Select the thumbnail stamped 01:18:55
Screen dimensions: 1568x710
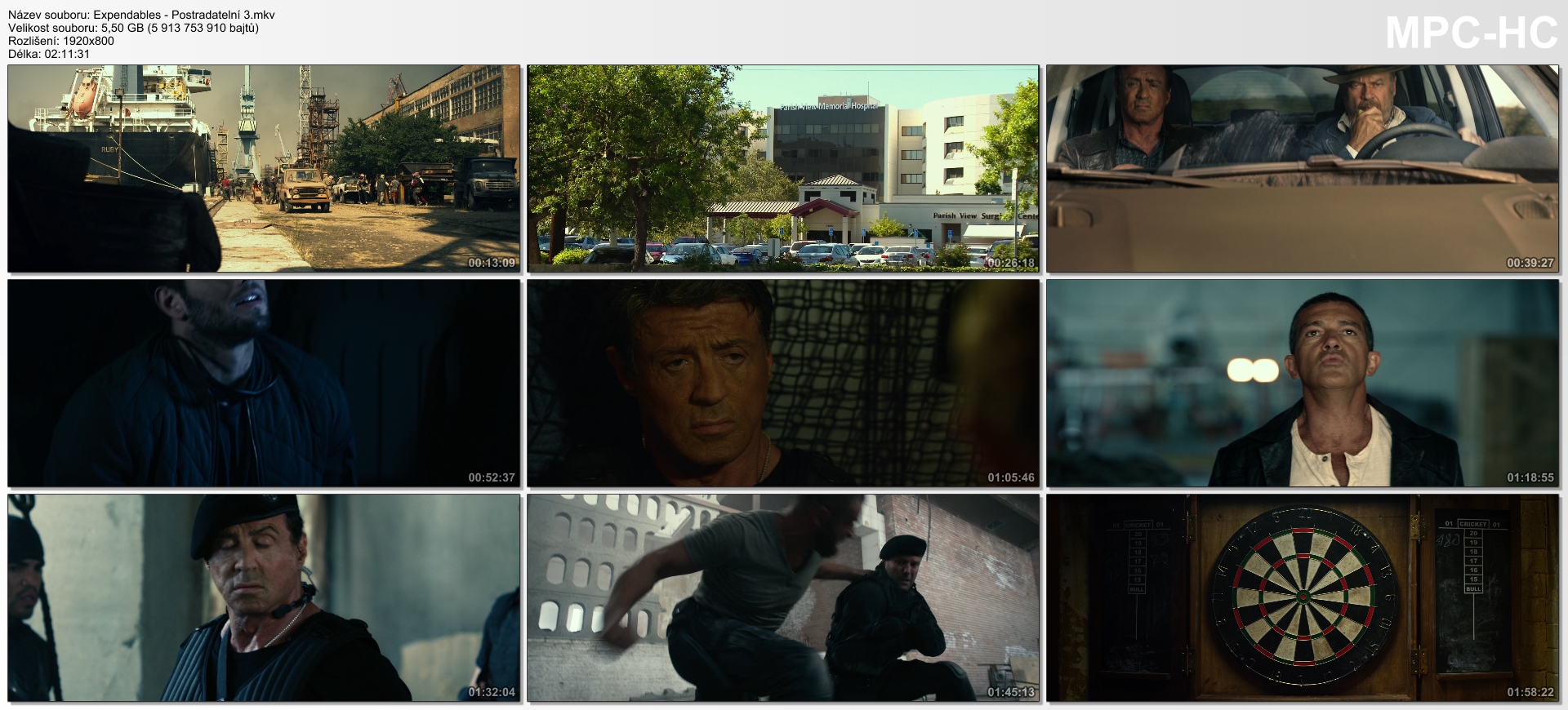[1303, 383]
